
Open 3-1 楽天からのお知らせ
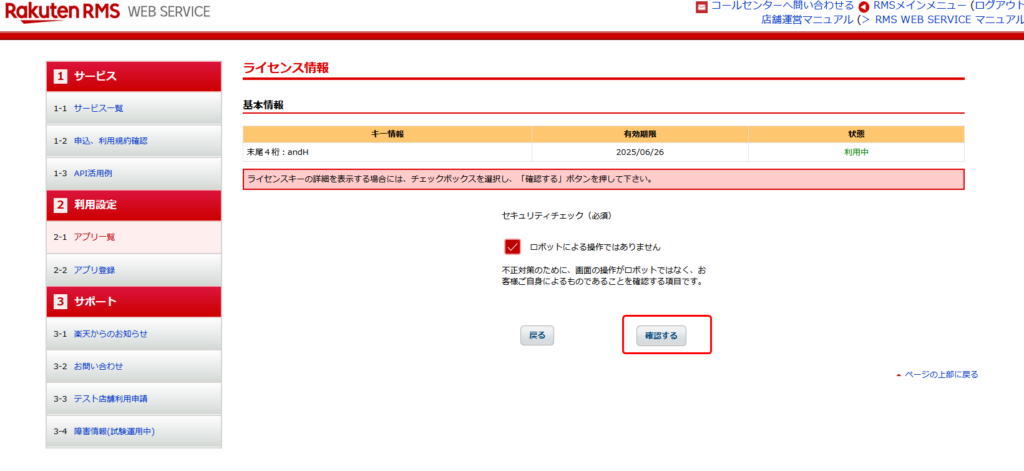coord(110,334)
